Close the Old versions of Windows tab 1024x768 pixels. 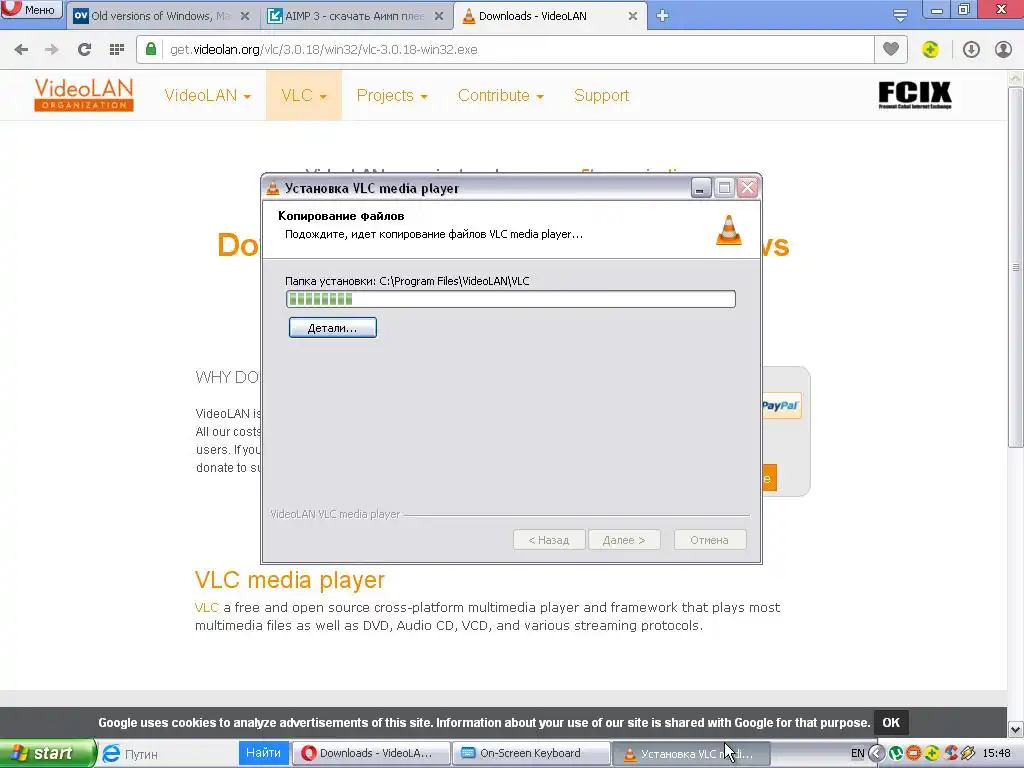pyautogui.click(x=245, y=16)
